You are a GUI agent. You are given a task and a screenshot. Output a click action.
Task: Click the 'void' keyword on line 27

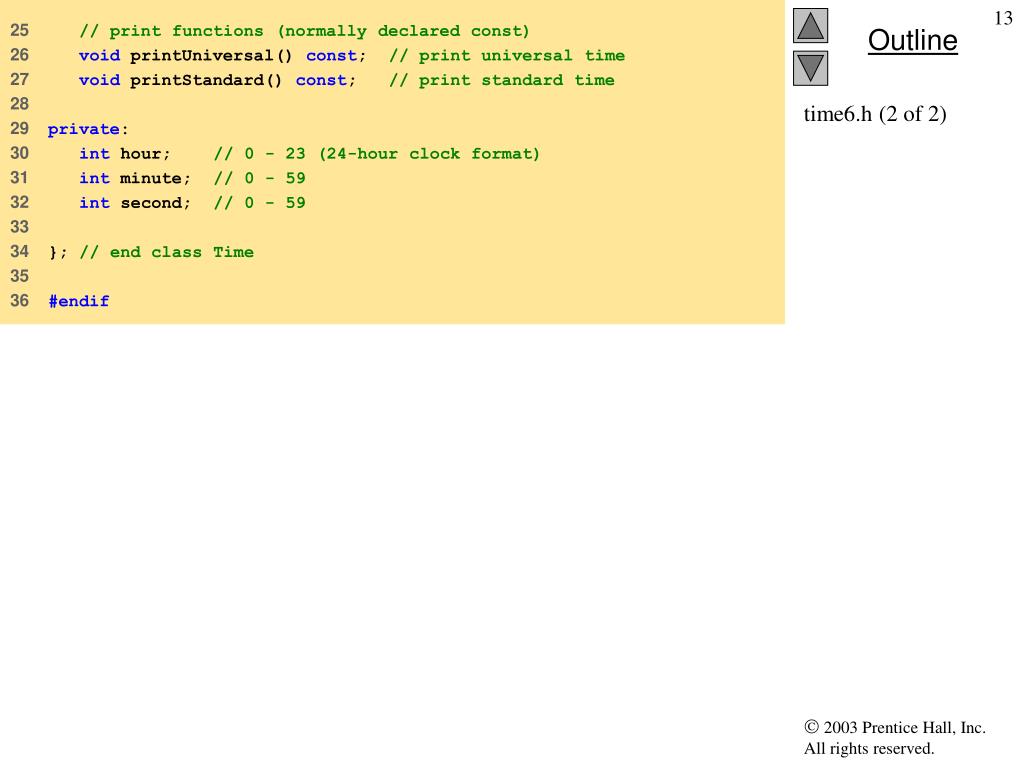tap(99, 80)
